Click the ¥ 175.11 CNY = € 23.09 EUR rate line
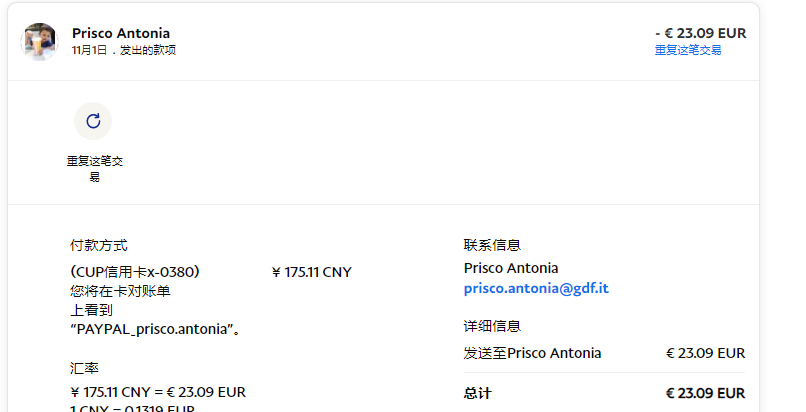 tap(158, 392)
